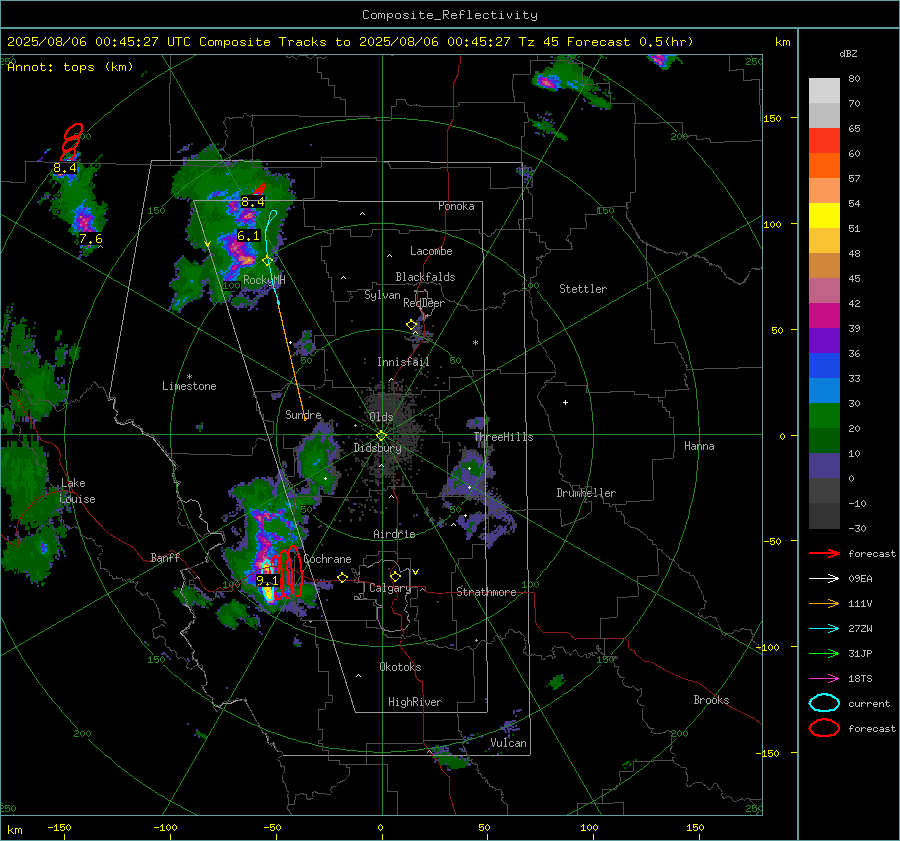900x841 pixels.
Task: Click the Drumheller label
Action: pyautogui.click(x=586, y=493)
